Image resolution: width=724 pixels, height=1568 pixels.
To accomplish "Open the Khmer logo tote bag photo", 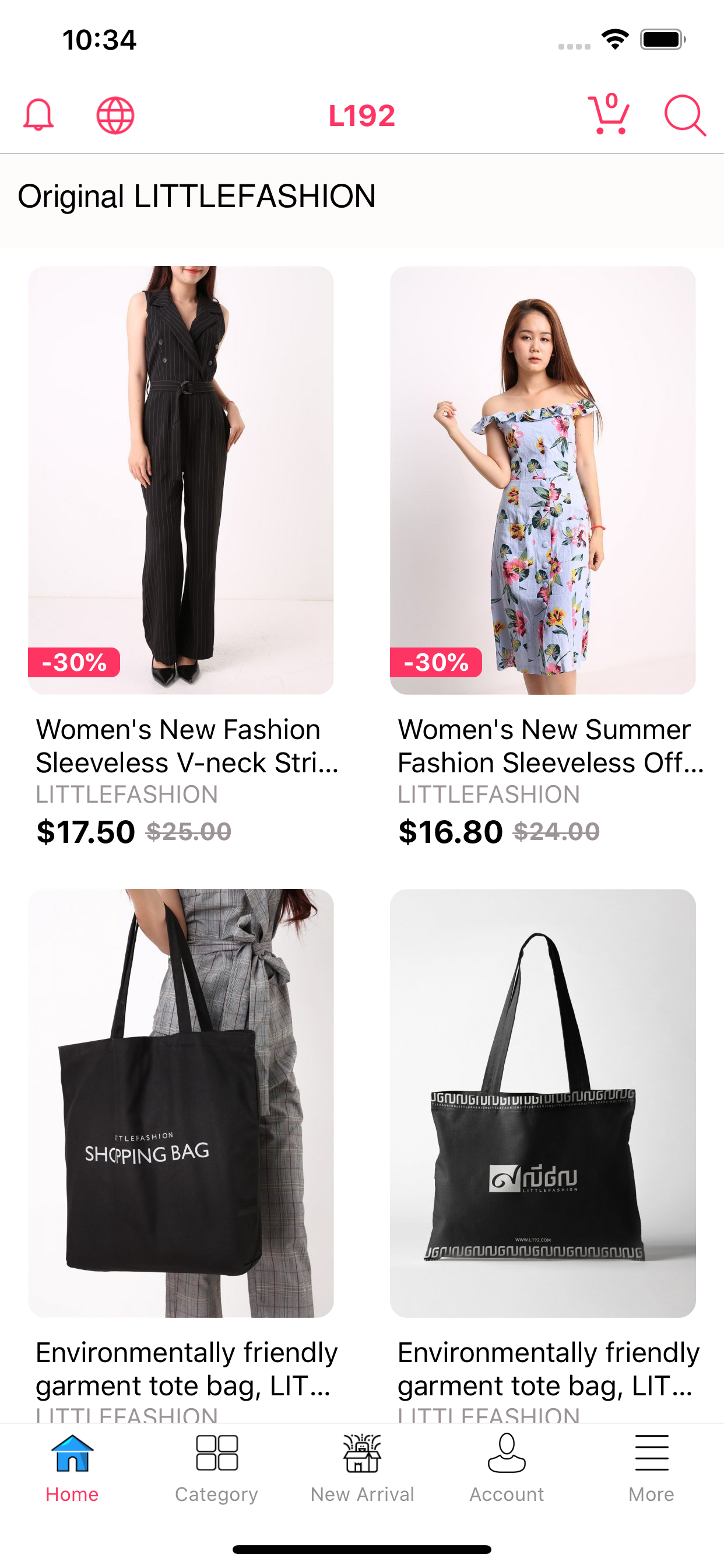I will (x=543, y=1103).
